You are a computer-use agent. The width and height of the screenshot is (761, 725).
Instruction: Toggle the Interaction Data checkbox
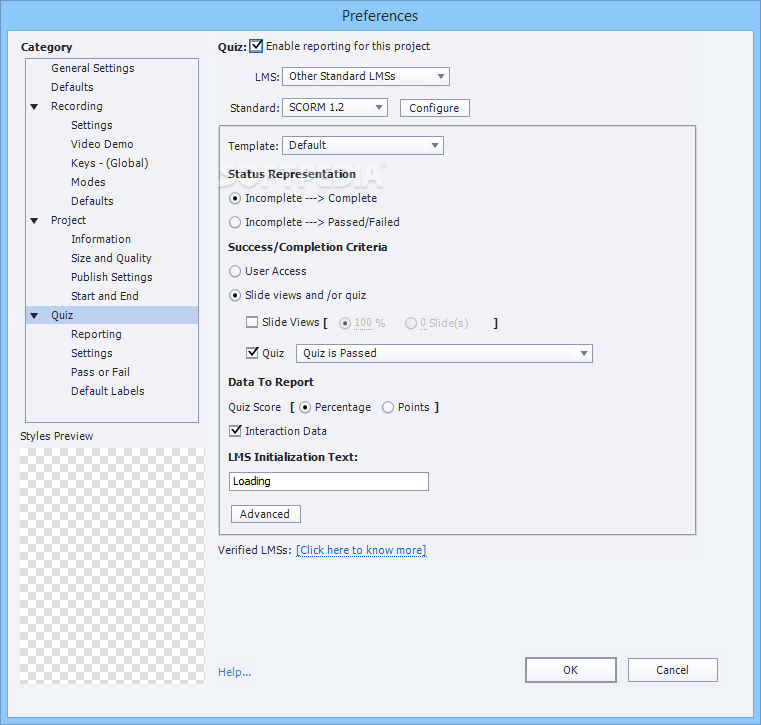click(235, 430)
